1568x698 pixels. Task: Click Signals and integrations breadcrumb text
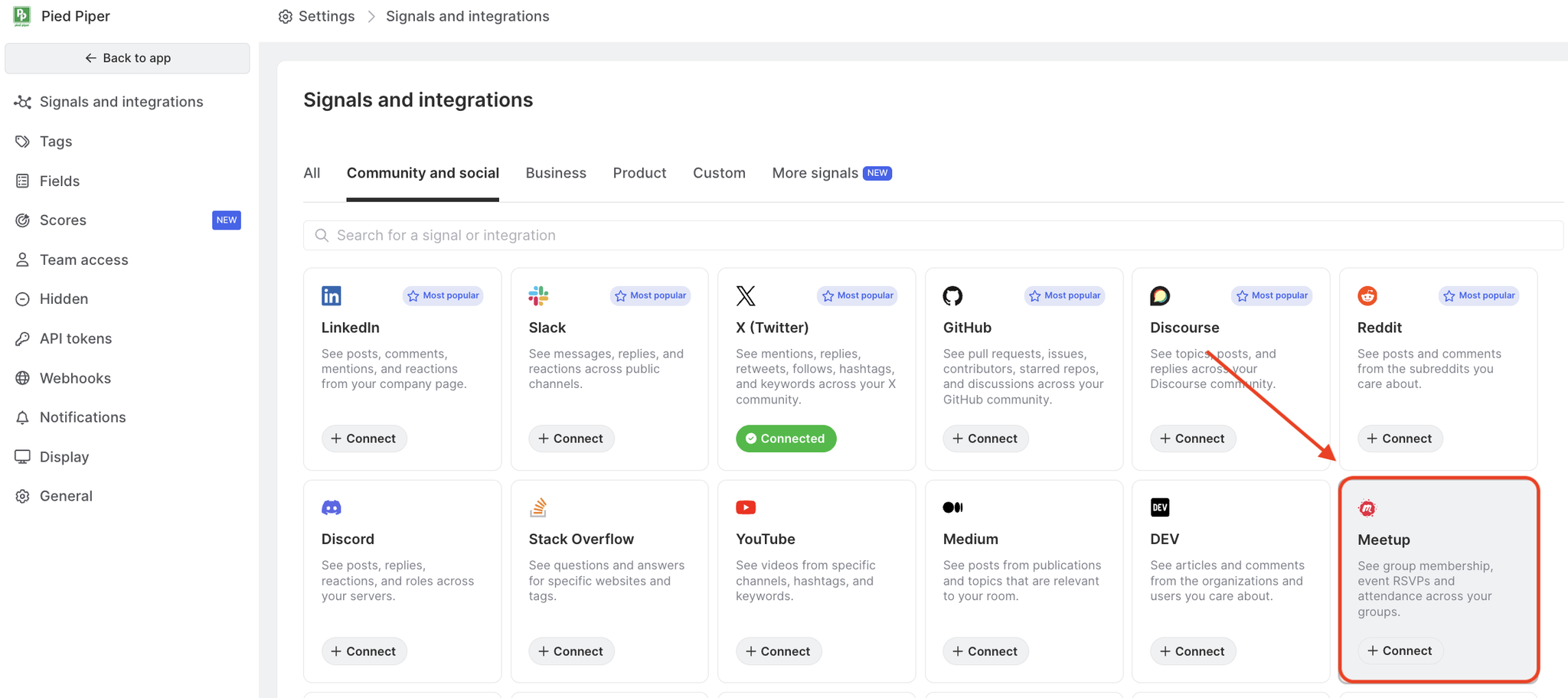468,17
